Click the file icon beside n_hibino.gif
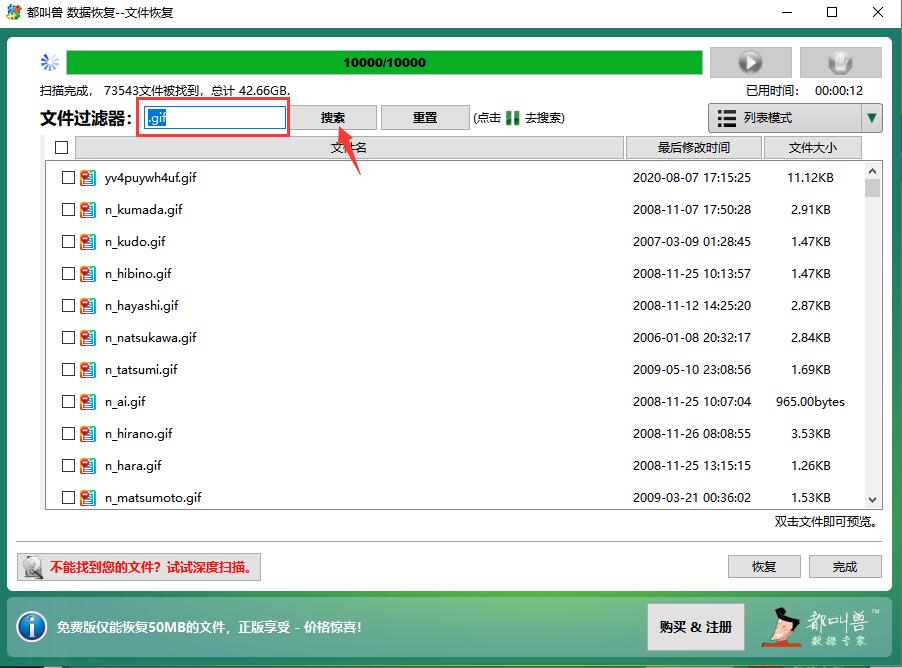902x668 pixels. 88,273
